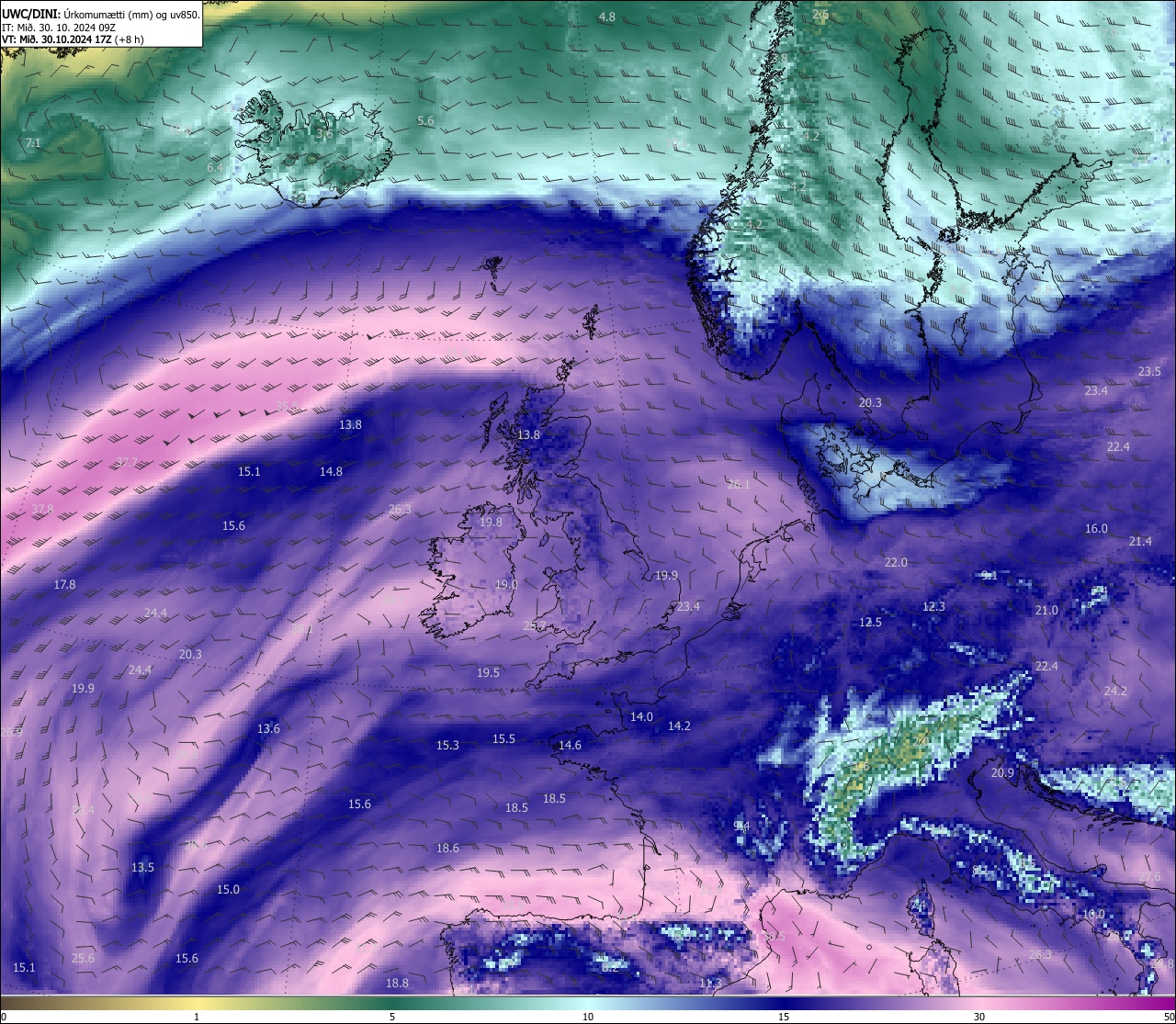
Task: Click the 30 label on color scale
Action: [979, 1017]
